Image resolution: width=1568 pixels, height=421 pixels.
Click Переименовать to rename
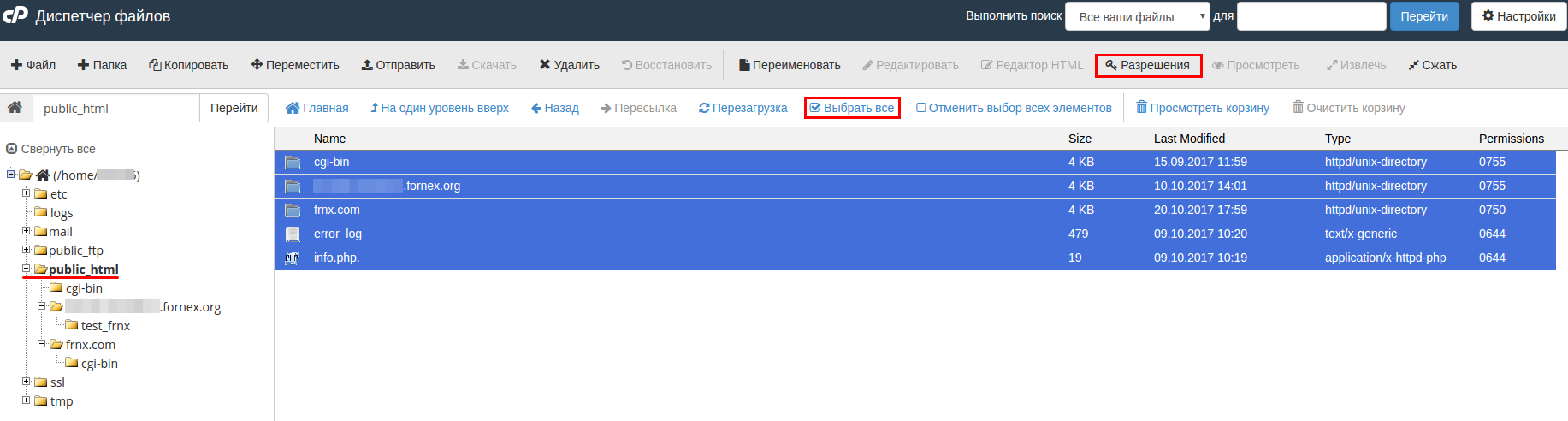[790, 65]
